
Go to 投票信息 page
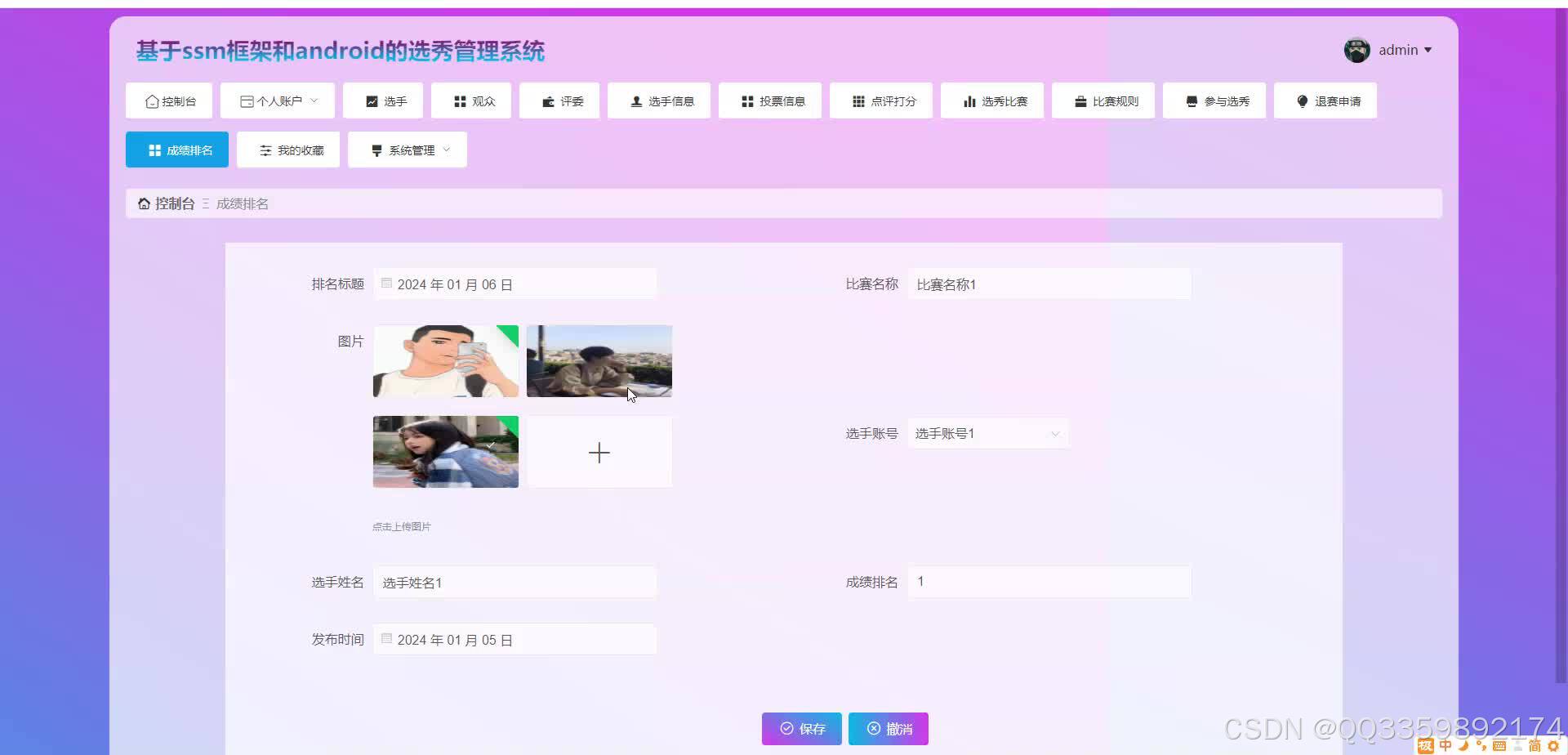pos(770,101)
